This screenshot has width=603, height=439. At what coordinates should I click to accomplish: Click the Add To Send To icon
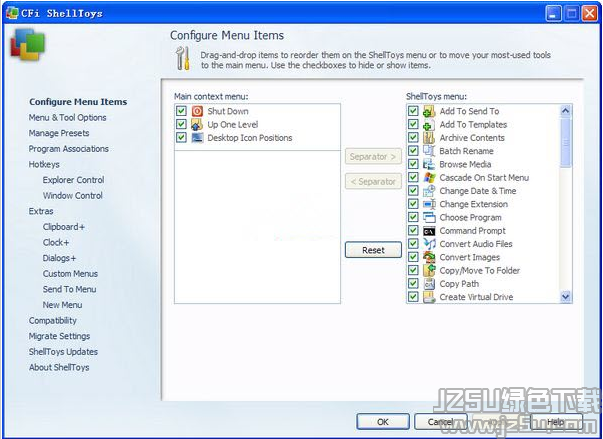(429, 111)
